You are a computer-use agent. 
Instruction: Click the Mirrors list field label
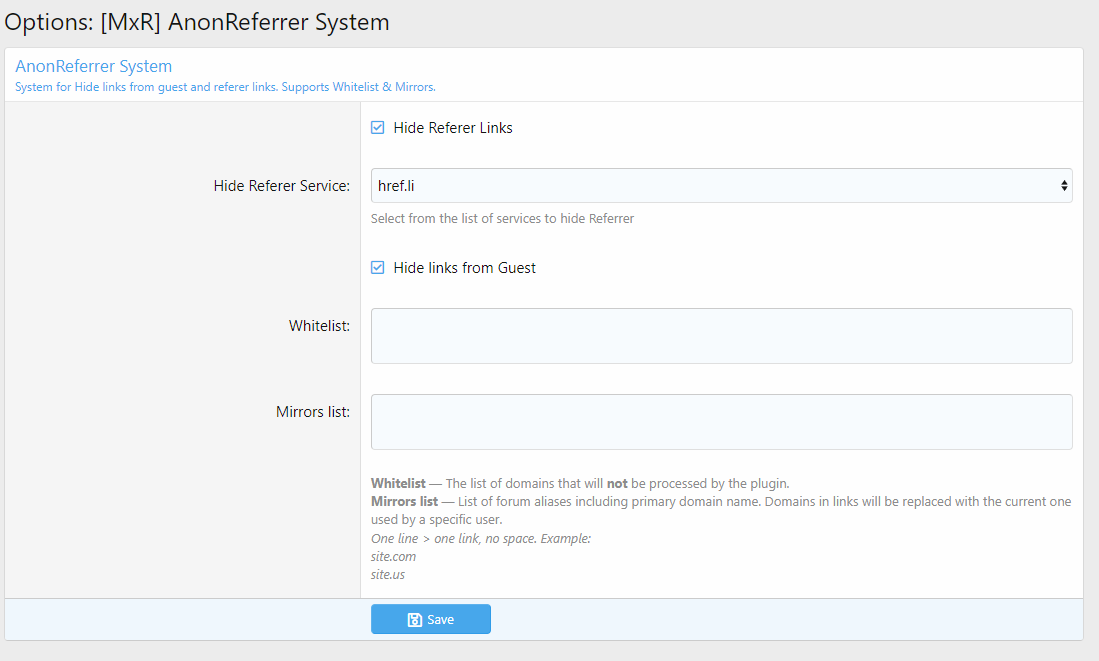pyautogui.click(x=313, y=411)
